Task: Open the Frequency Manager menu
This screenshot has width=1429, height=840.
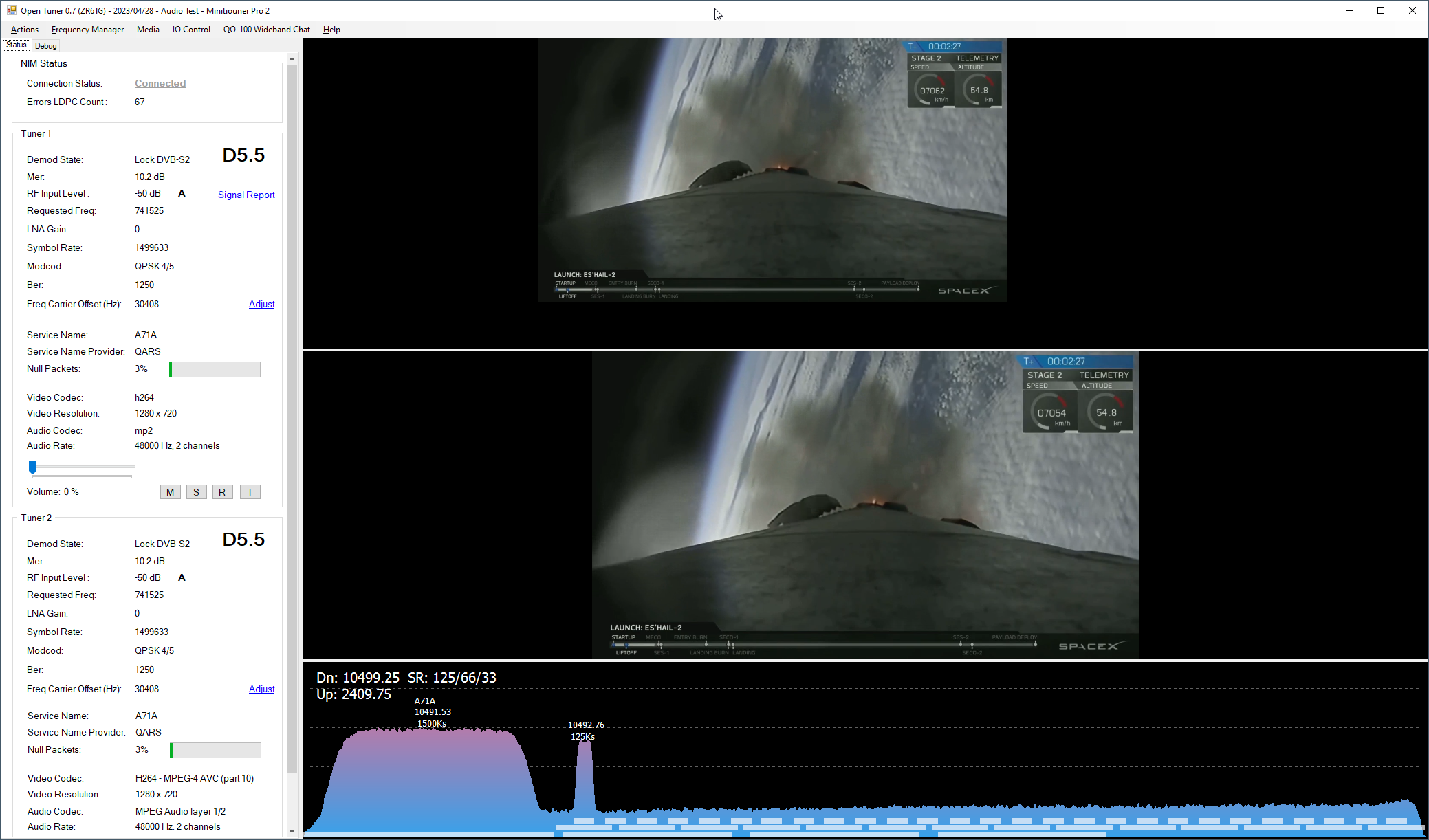Action: pyautogui.click(x=87, y=30)
